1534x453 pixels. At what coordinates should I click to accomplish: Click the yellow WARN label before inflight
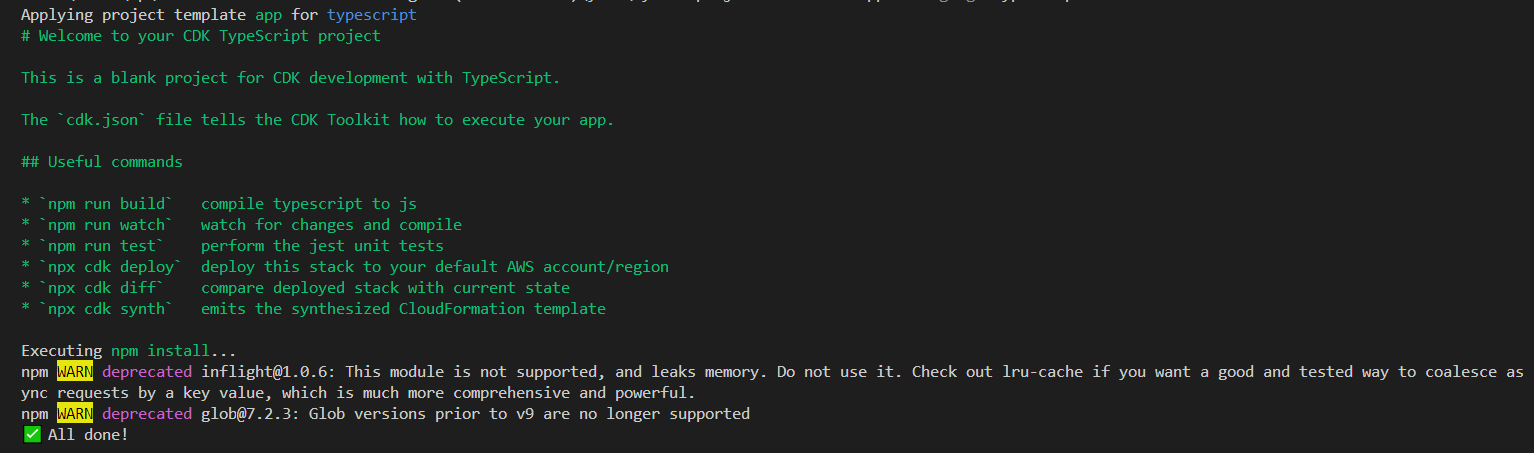(74, 372)
